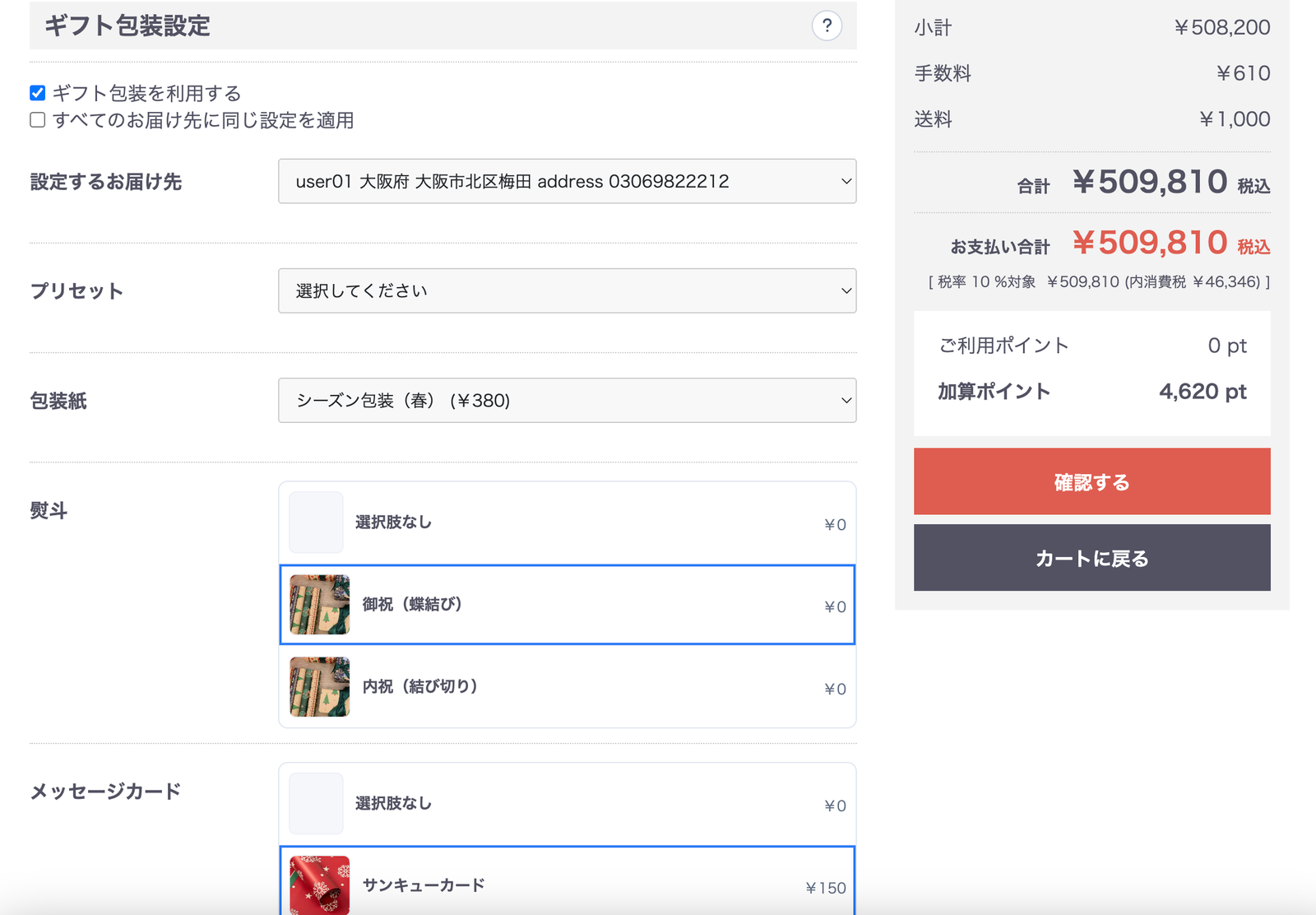Click the カートに戻る button
1316x915 pixels.
[x=1091, y=558]
